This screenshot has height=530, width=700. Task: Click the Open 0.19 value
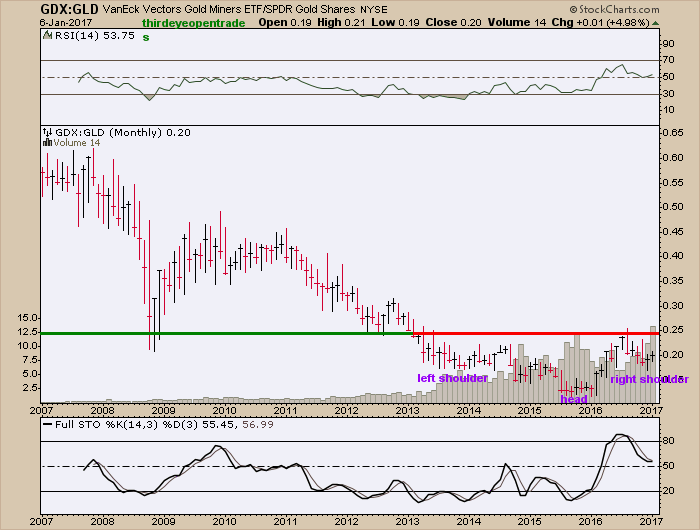point(285,22)
